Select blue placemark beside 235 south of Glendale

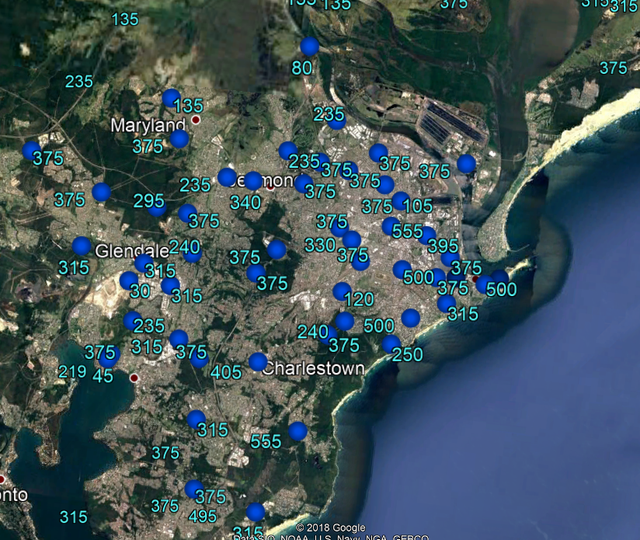coord(132,321)
